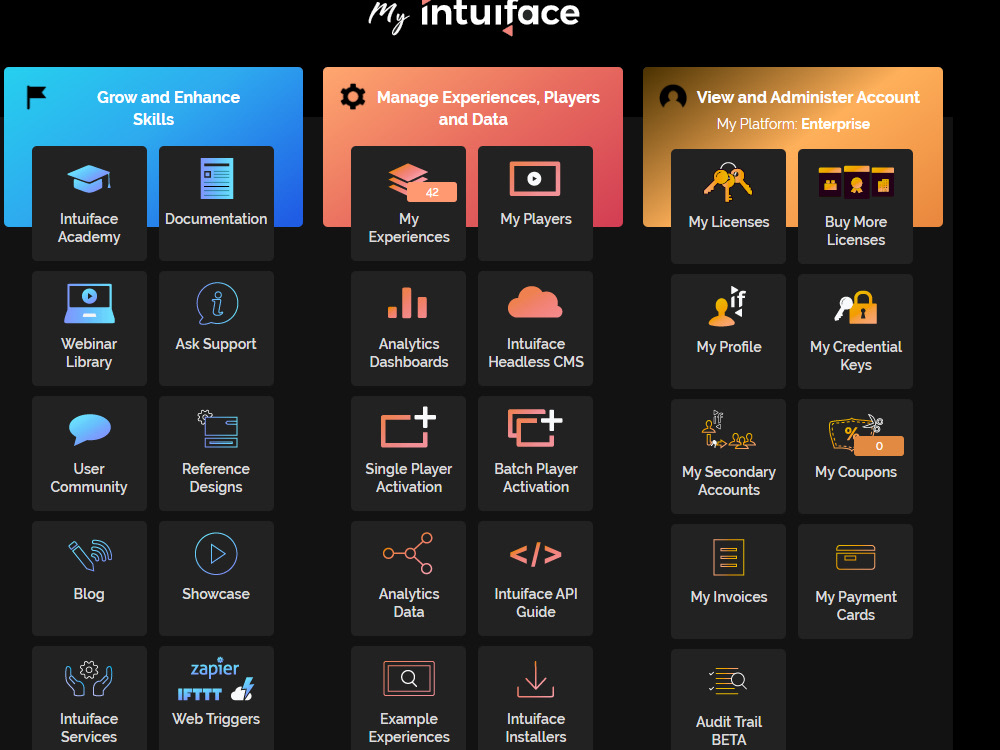Click the Showcase play circle icon
This screenshot has height=750, width=1000.
pyautogui.click(x=216, y=554)
